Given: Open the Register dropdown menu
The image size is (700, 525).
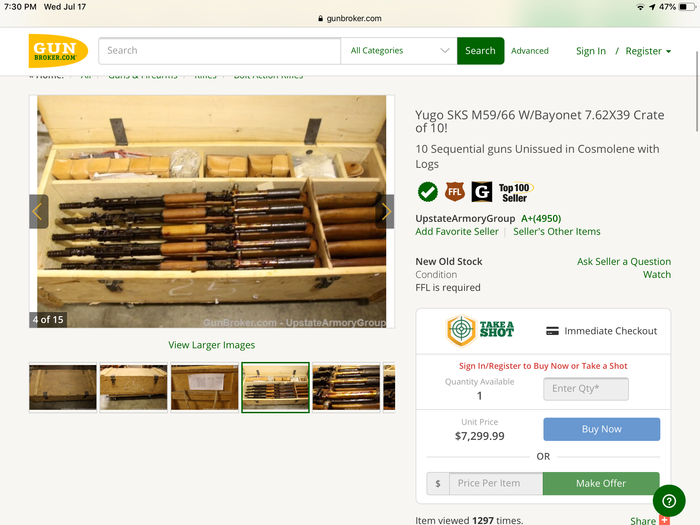Looking at the screenshot, I should point(648,51).
